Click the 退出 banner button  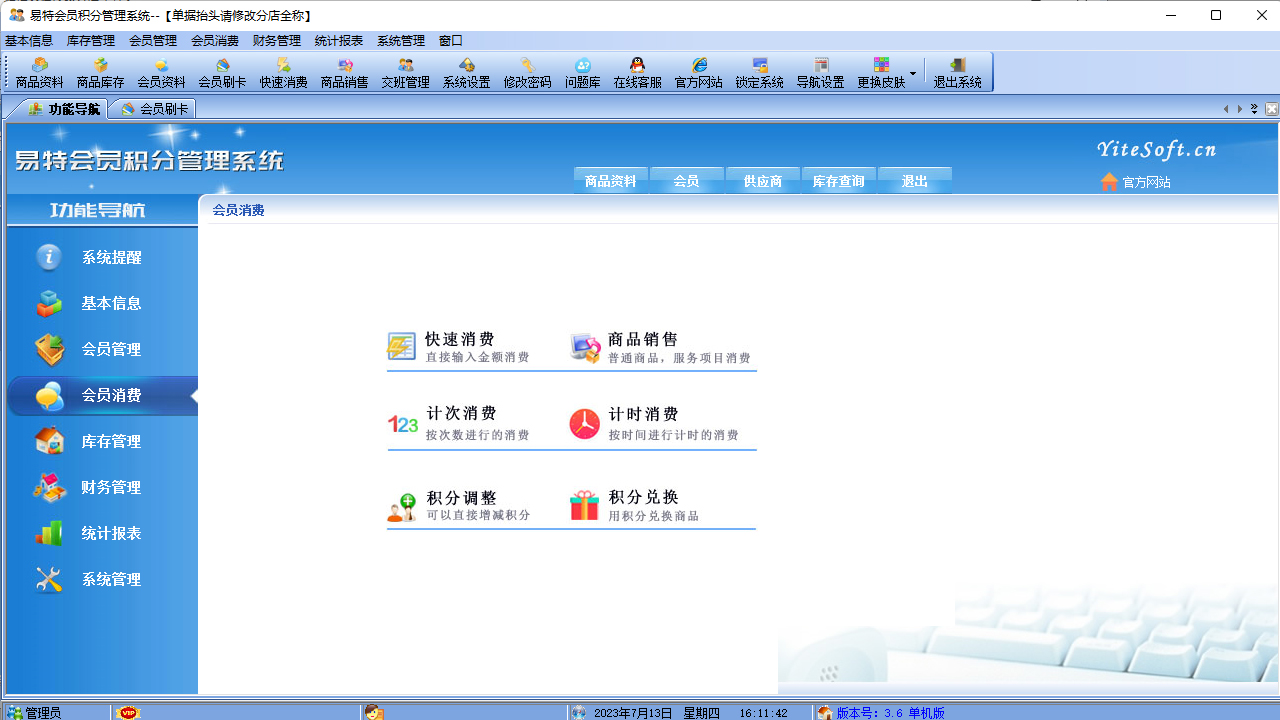pyautogui.click(x=914, y=181)
